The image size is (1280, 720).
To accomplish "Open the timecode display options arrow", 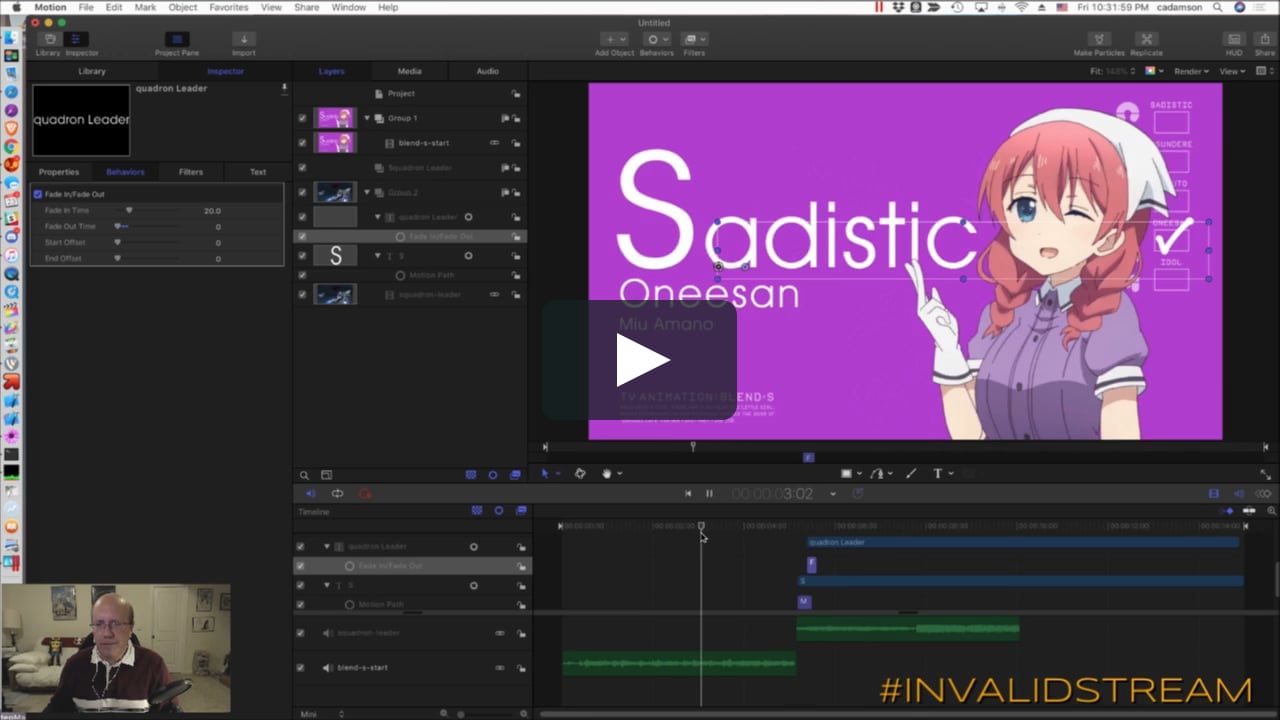I will click(833, 494).
